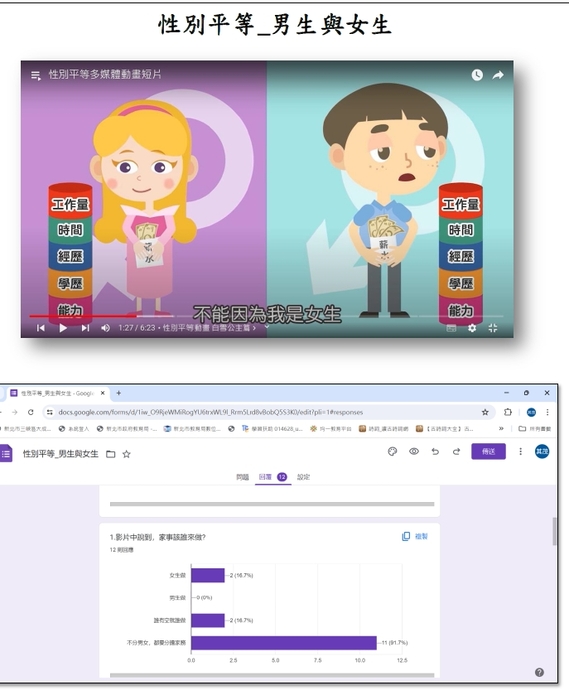The image size is (569, 700).
Task: Click the Share arrow on video
Action: point(498,75)
